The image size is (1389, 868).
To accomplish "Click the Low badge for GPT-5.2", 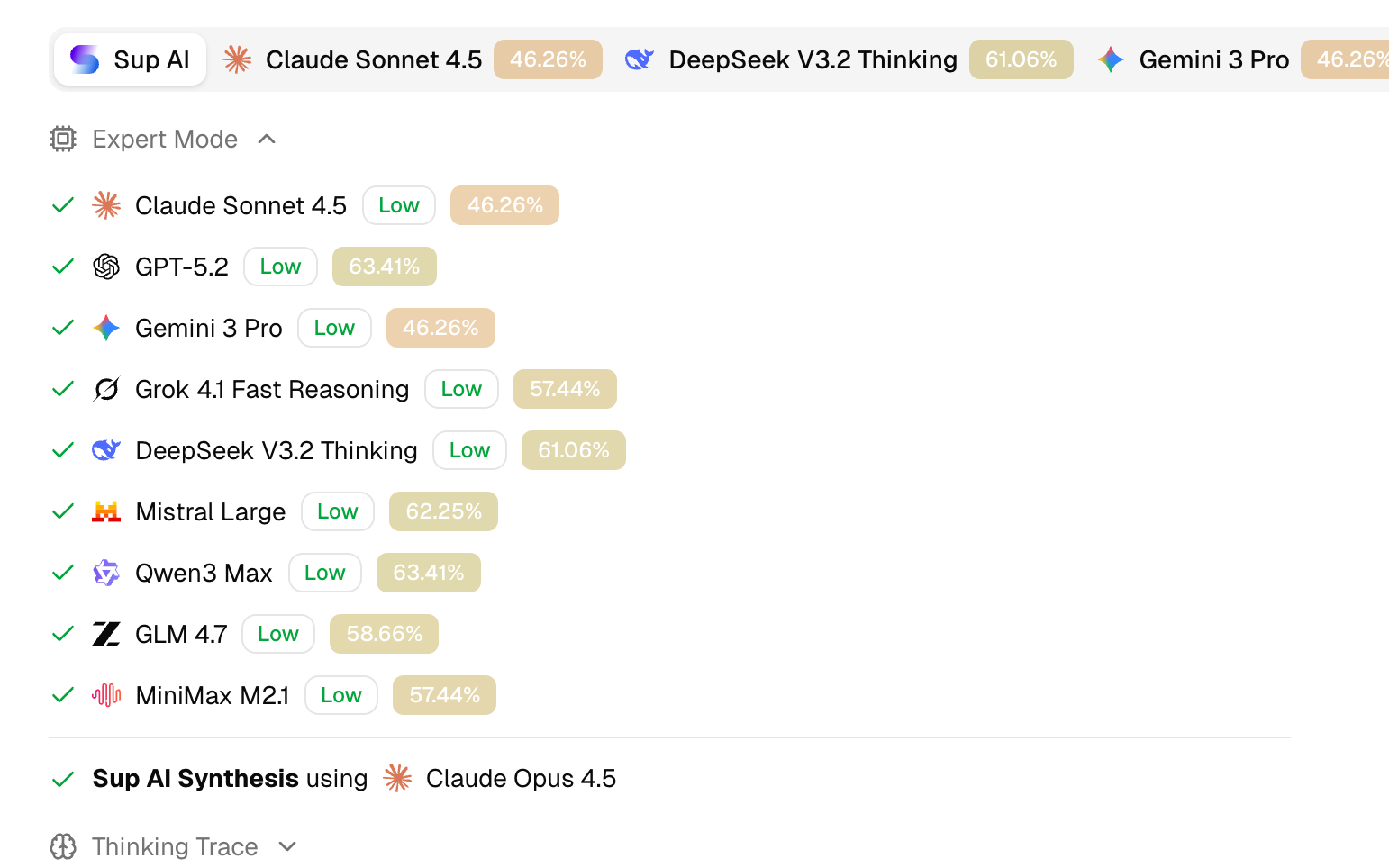I will tap(280, 267).
